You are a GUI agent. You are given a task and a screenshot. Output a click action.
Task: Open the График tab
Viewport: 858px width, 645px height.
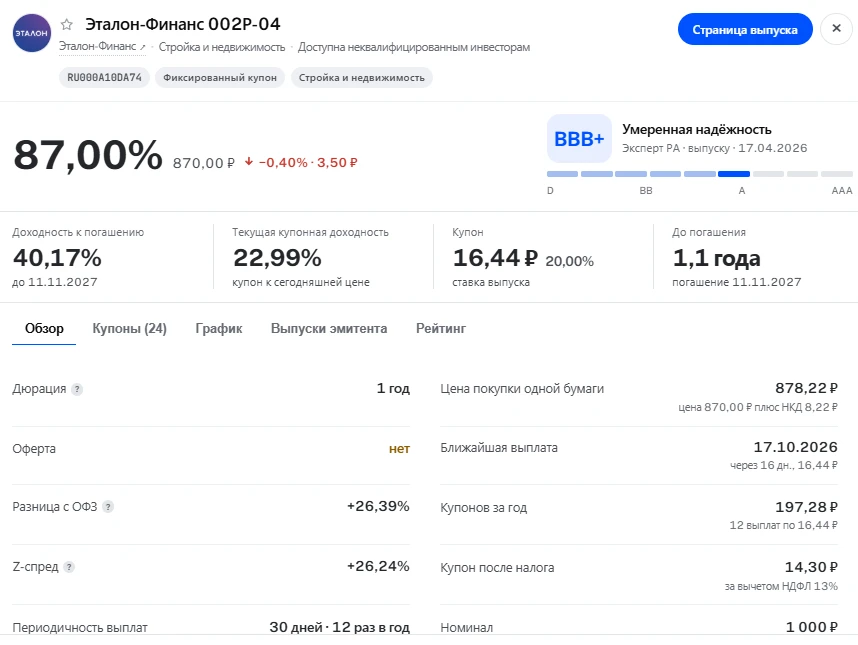(219, 328)
